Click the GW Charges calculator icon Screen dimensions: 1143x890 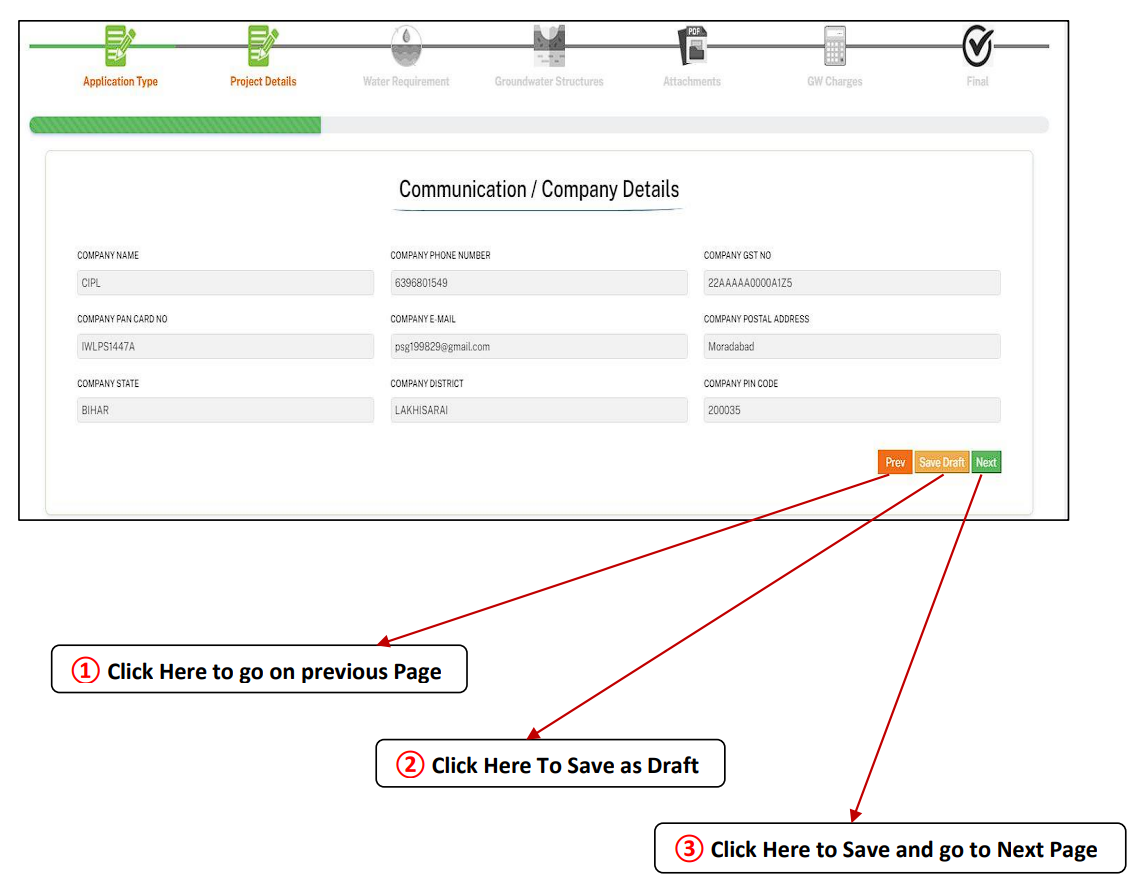click(834, 44)
